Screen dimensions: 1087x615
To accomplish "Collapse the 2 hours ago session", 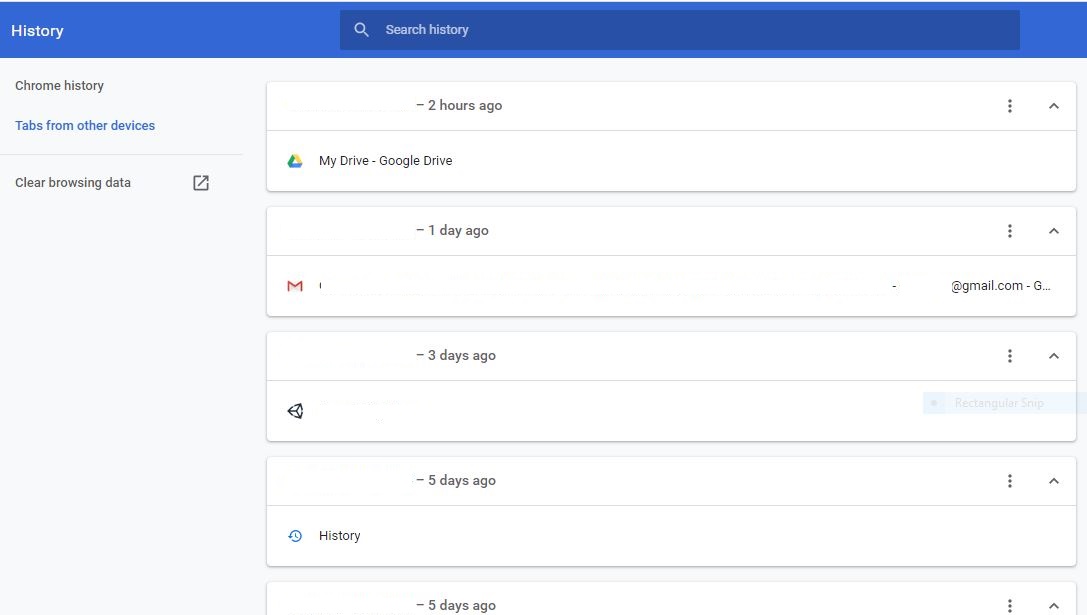I will click(x=1053, y=105).
